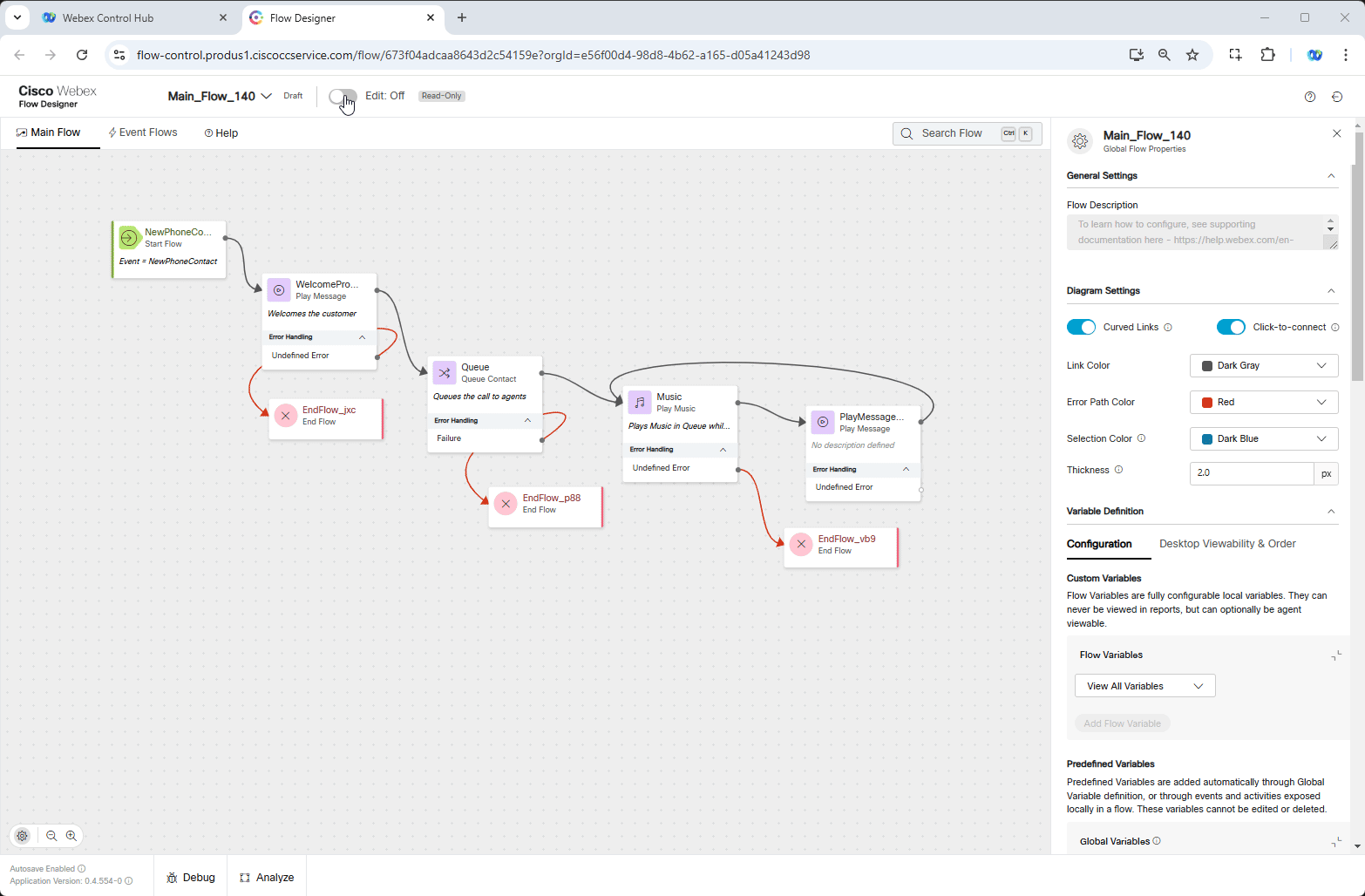Viewport: 1365px width, 896px height.
Task: Open the Error Path Color Red selector
Action: [x=1264, y=402]
